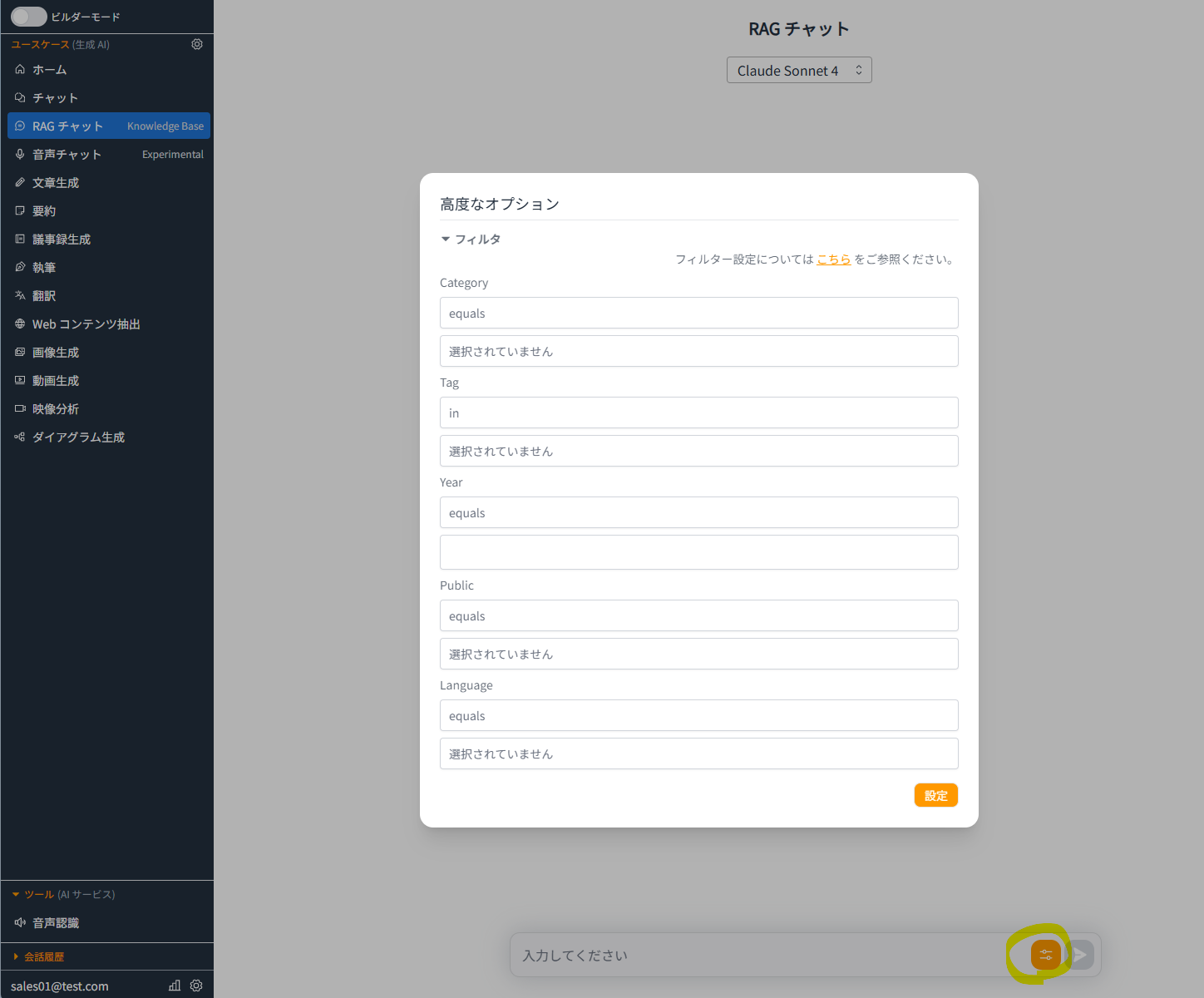
Task: Open RAG チャット Knowledge Base item
Action: [109, 126]
